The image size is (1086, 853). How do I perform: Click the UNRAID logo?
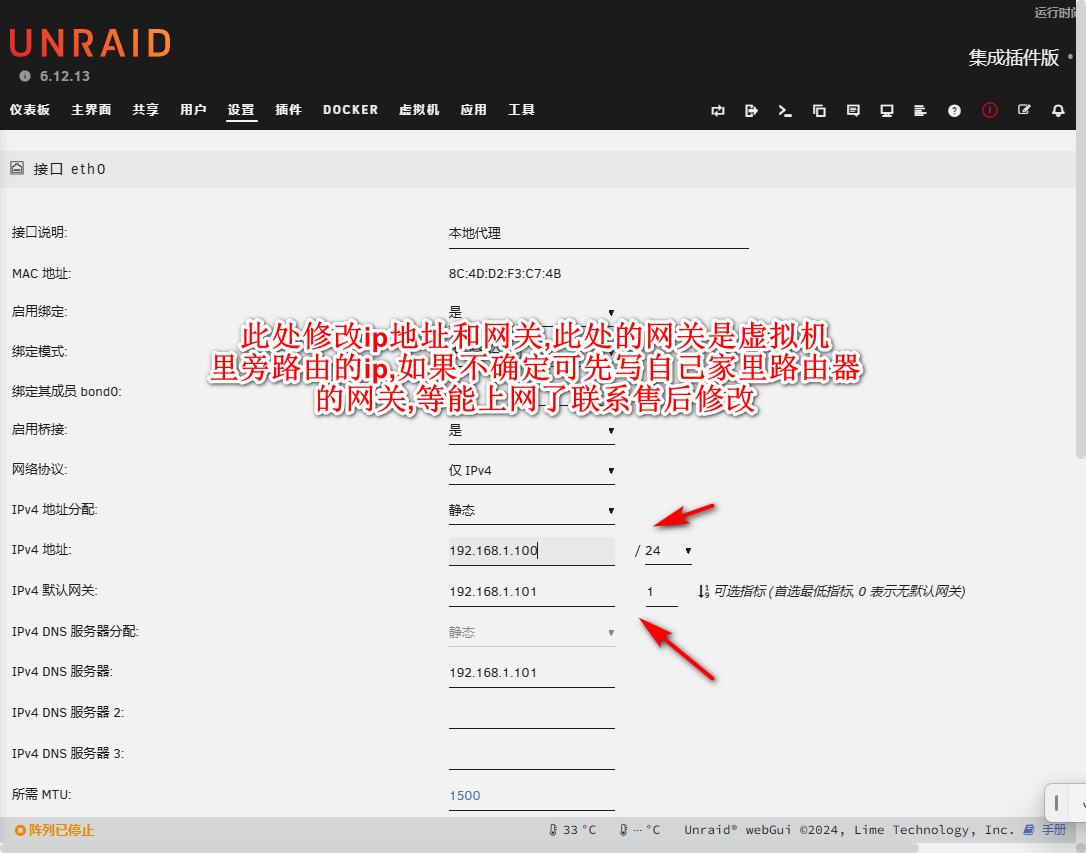coord(90,43)
